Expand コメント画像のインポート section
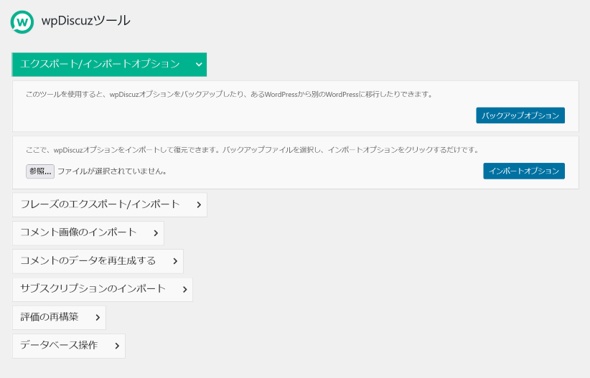 tap(88, 233)
